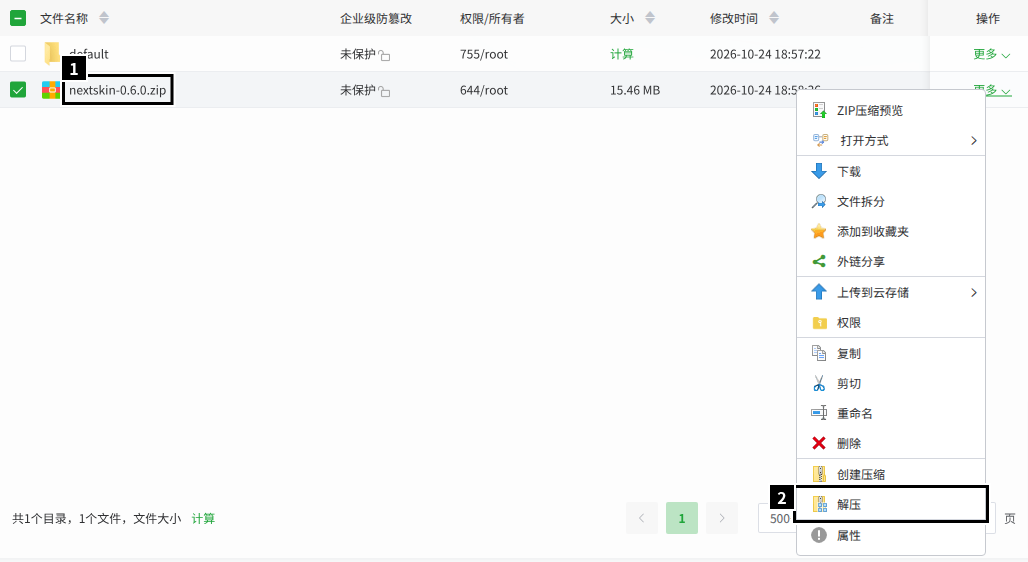Image resolution: width=1028 pixels, height=562 pixels.
Task: Click the 解压 extract icon
Action: click(x=820, y=504)
